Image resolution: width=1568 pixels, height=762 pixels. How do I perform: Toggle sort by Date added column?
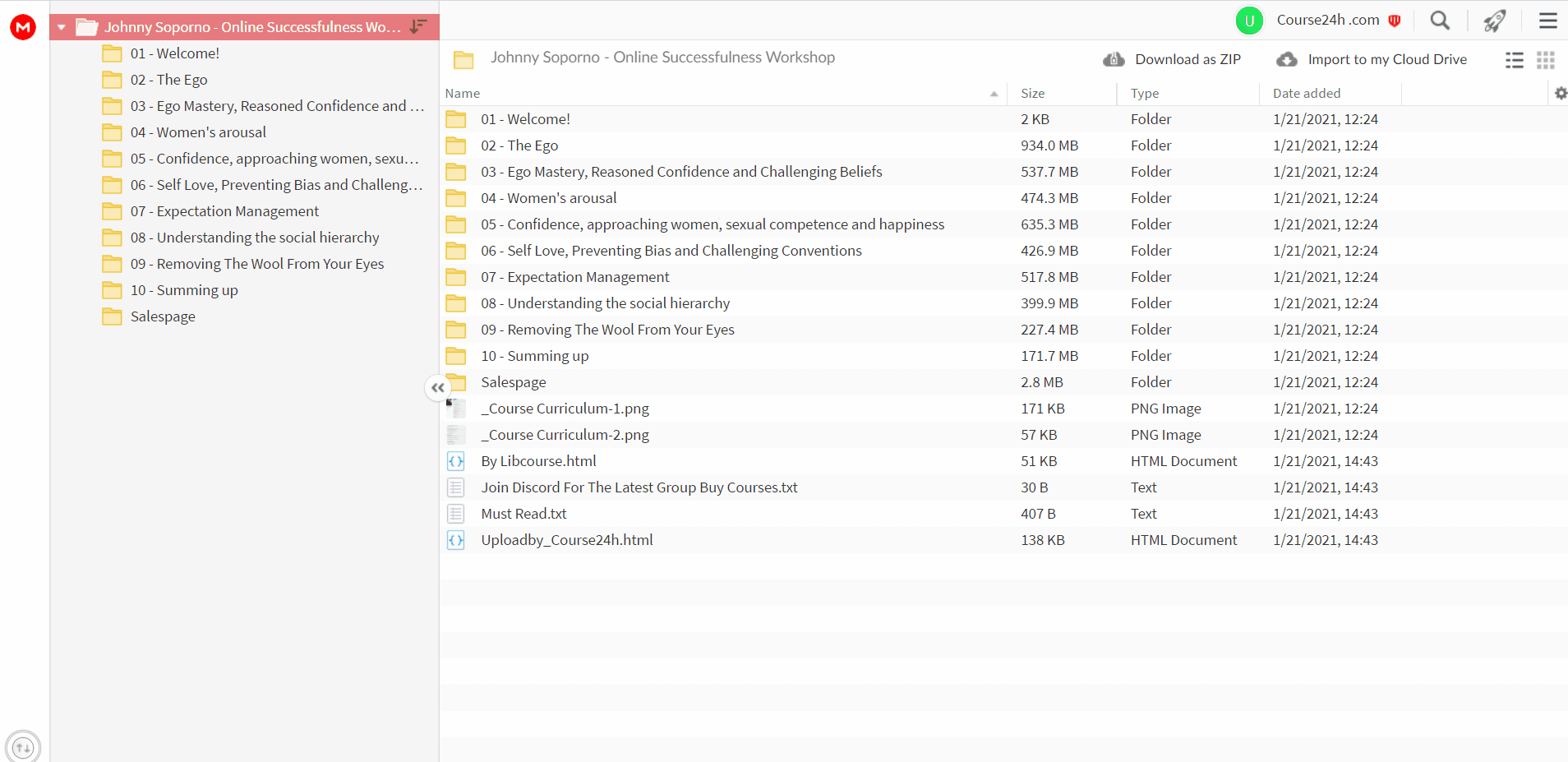1307,94
